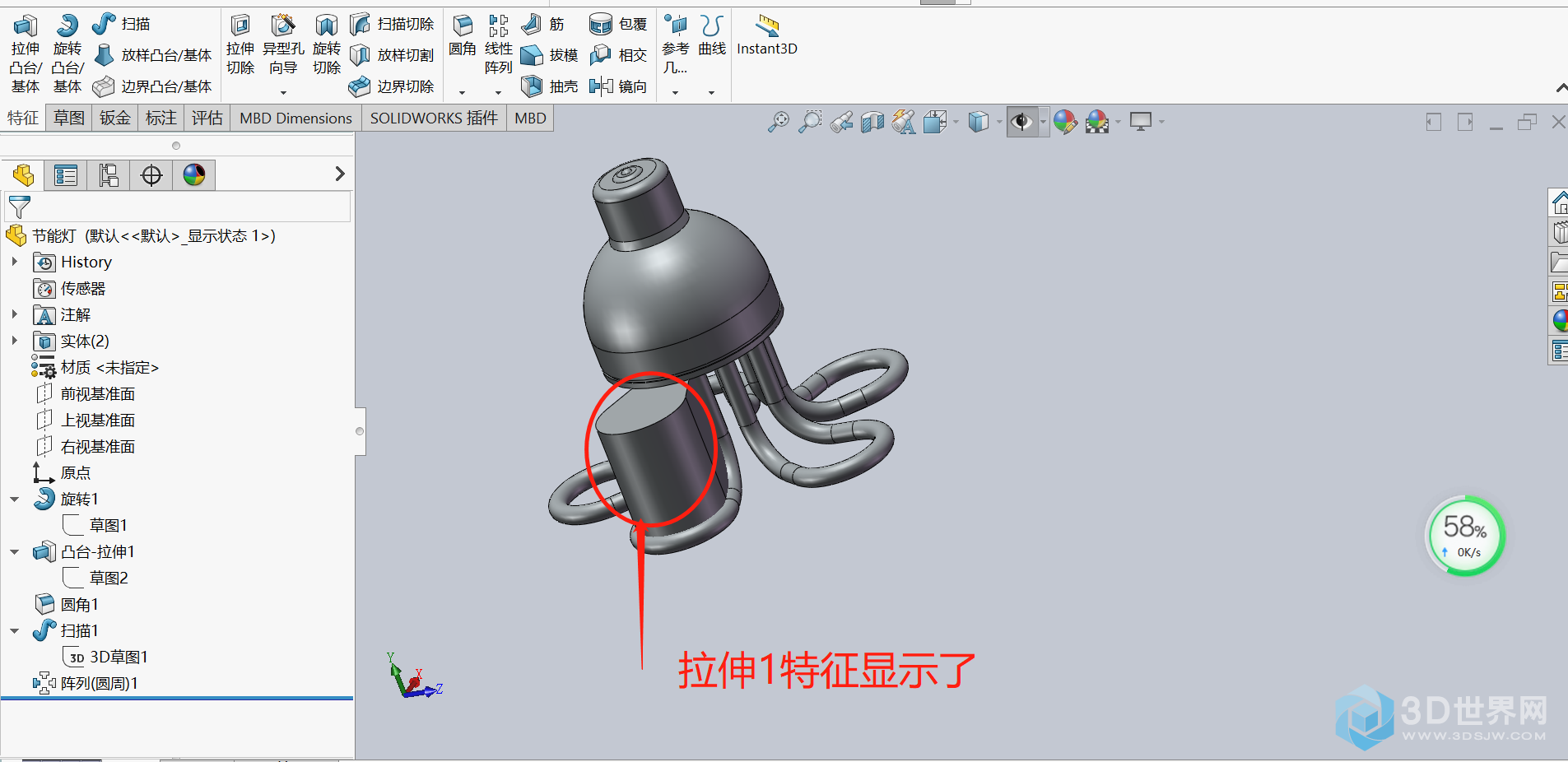Open Curves dropdown arrow
This screenshot has height=762, width=1568.
[x=711, y=92]
